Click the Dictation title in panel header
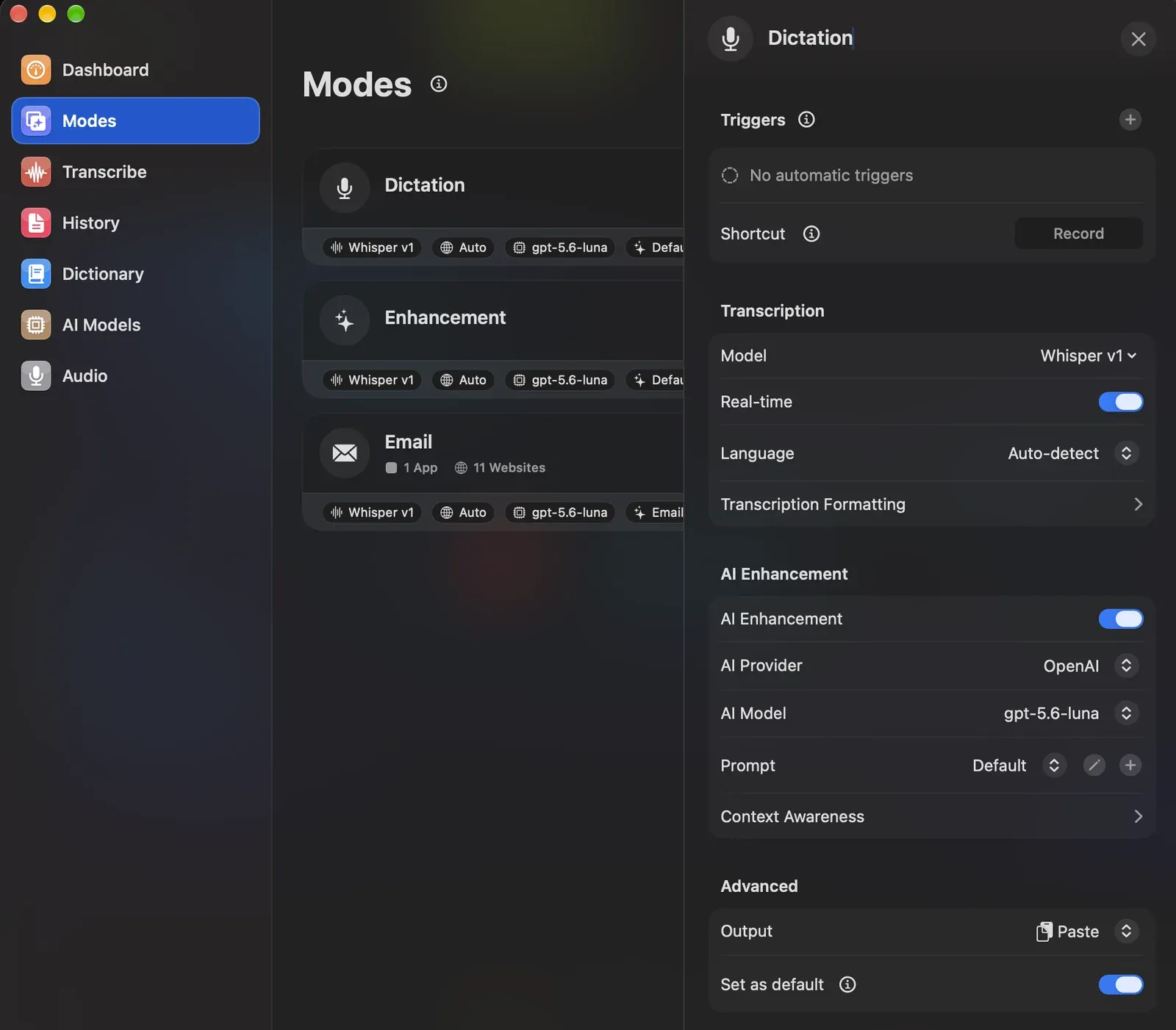The image size is (1176, 1030). (810, 38)
